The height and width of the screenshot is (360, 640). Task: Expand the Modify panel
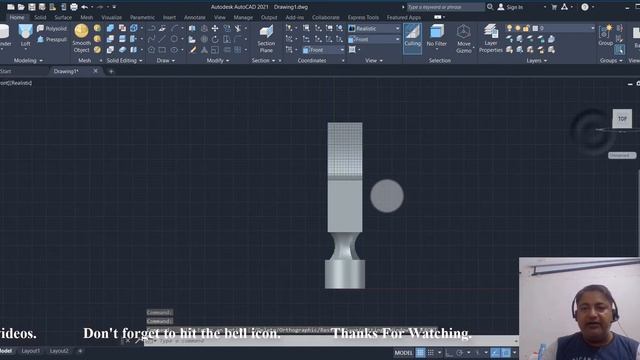[218, 60]
